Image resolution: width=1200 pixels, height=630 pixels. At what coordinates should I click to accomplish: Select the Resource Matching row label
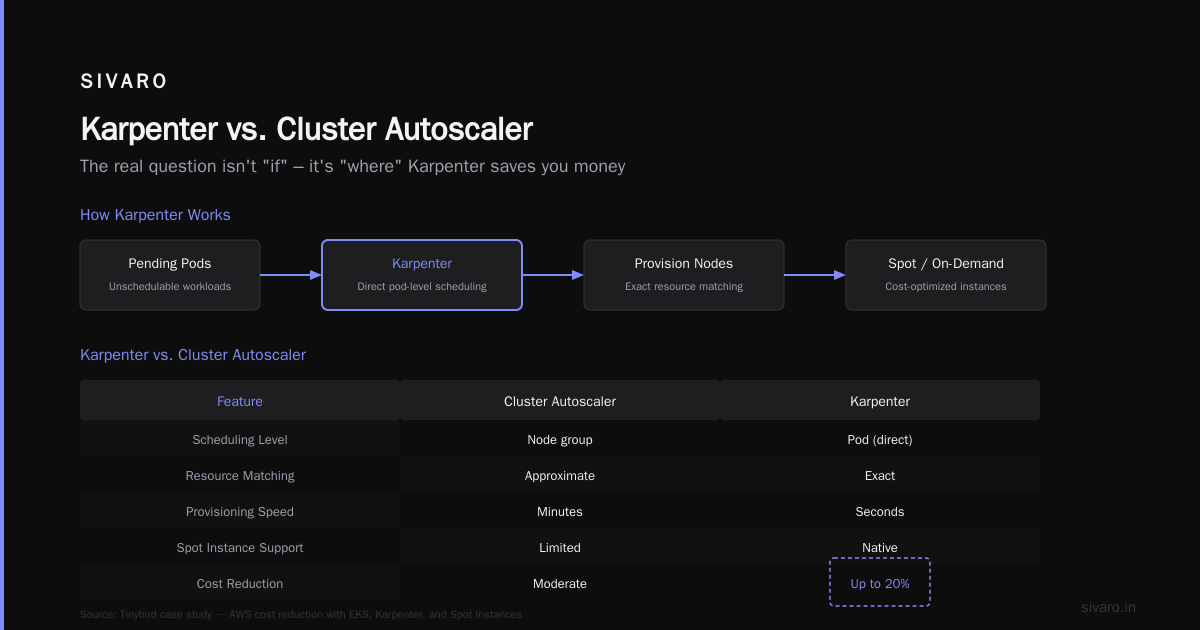click(x=240, y=476)
